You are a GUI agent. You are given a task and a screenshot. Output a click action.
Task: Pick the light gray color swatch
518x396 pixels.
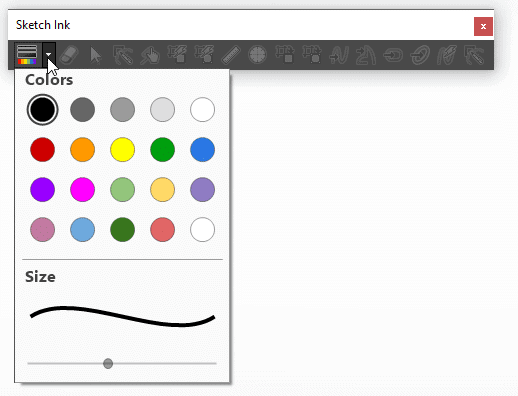[162, 110]
